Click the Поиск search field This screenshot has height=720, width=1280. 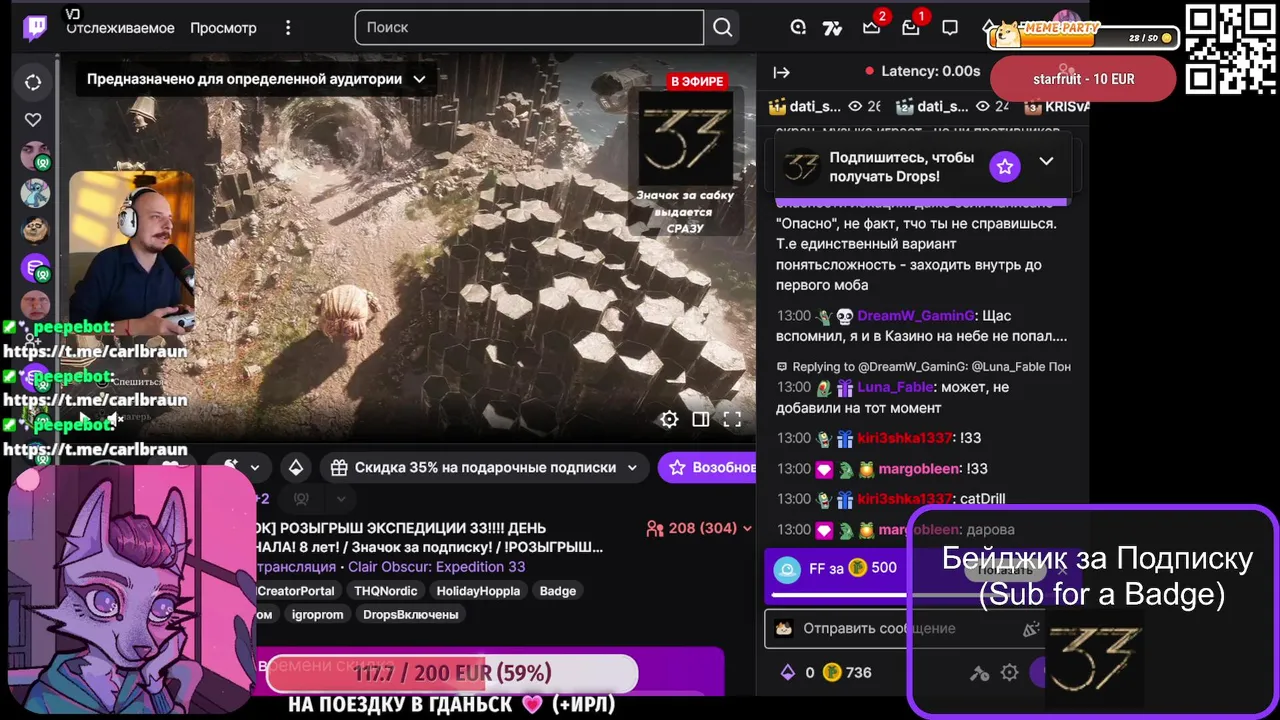coord(530,27)
